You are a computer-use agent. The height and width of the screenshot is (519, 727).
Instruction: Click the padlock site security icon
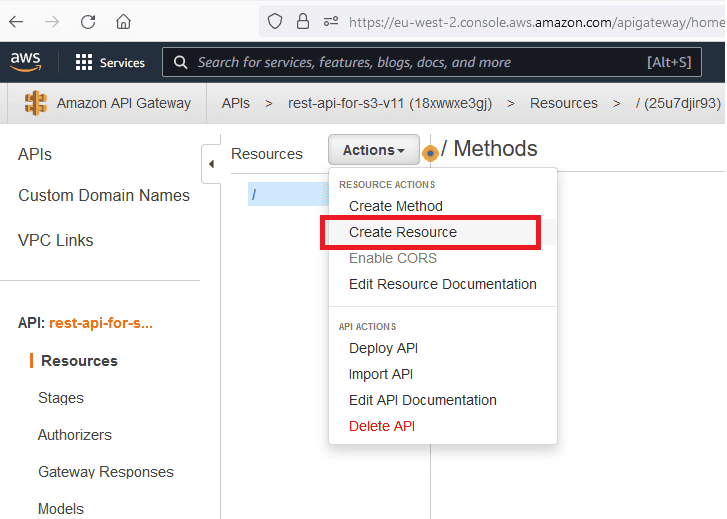click(302, 21)
